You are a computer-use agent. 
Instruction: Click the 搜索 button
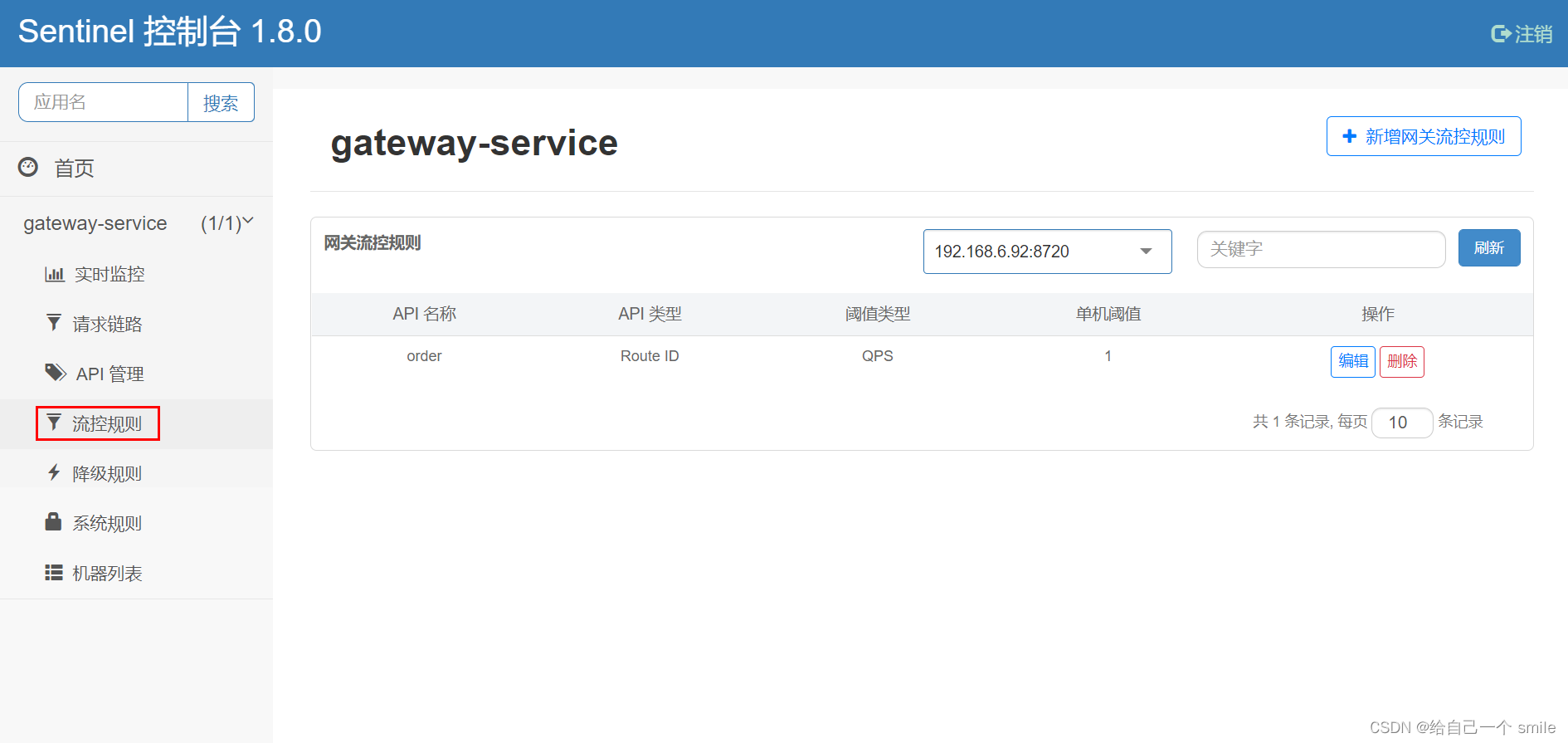[x=221, y=102]
